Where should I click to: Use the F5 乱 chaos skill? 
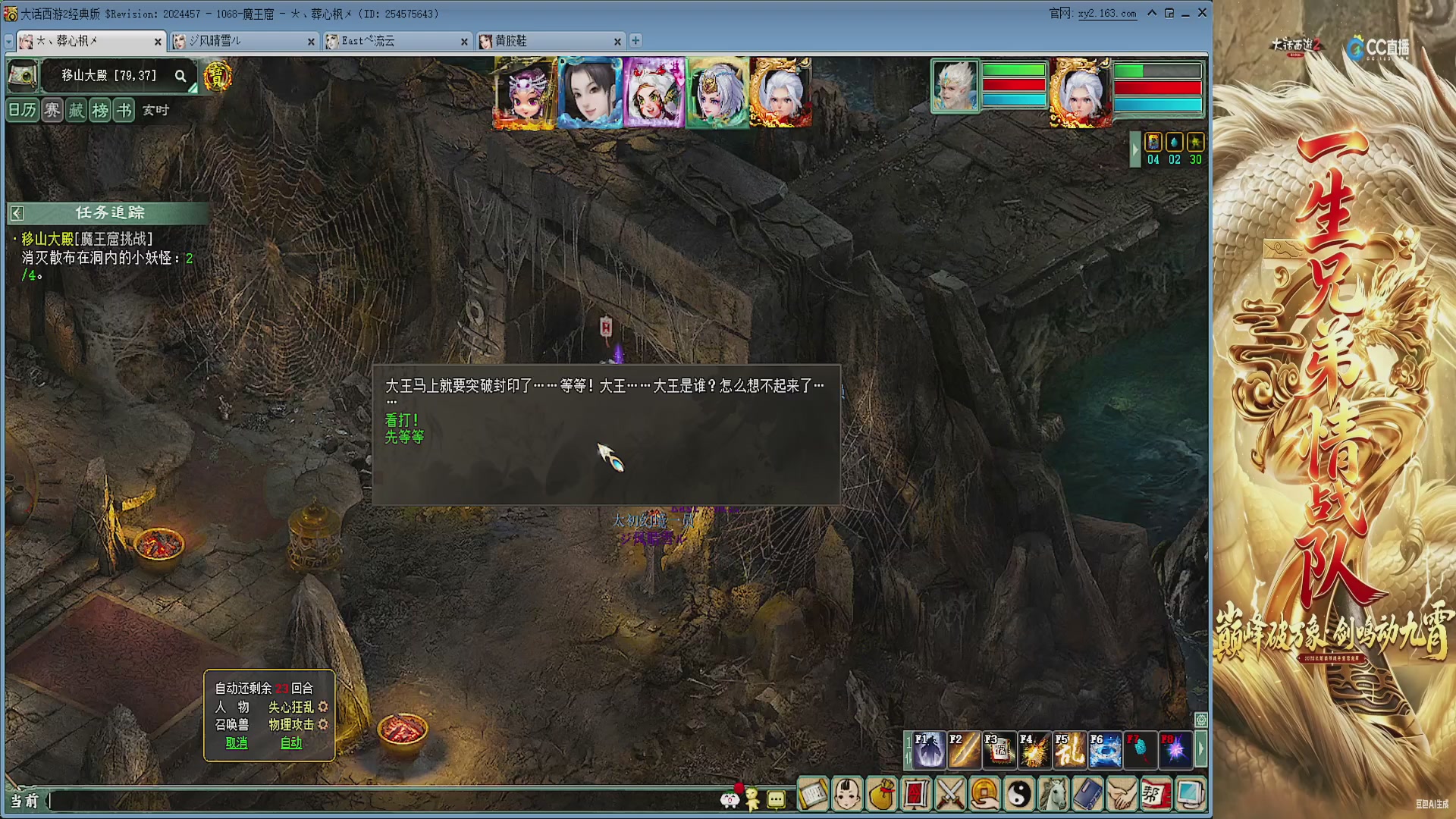pos(1070,750)
